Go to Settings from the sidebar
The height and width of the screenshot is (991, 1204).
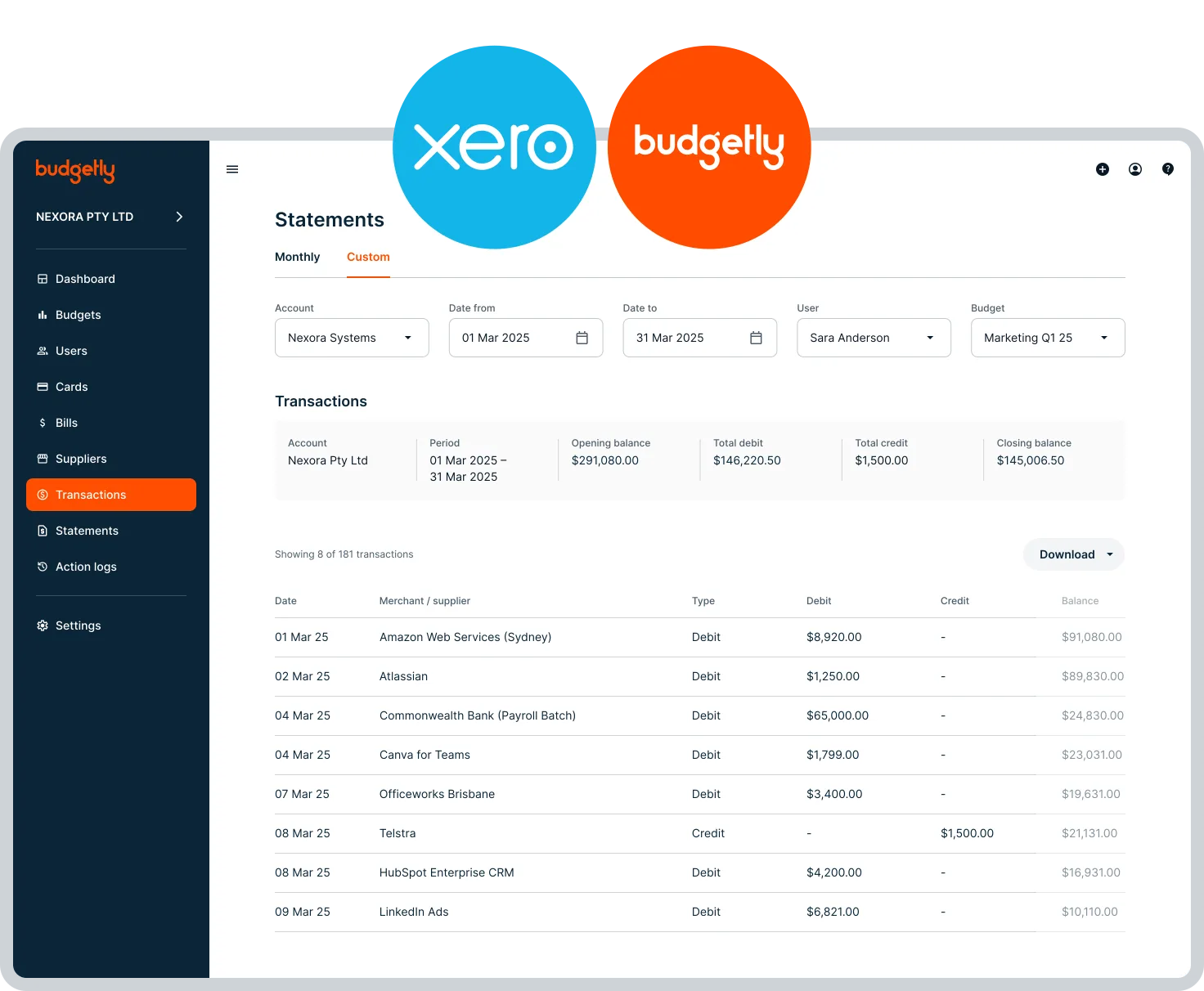click(x=79, y=626)
